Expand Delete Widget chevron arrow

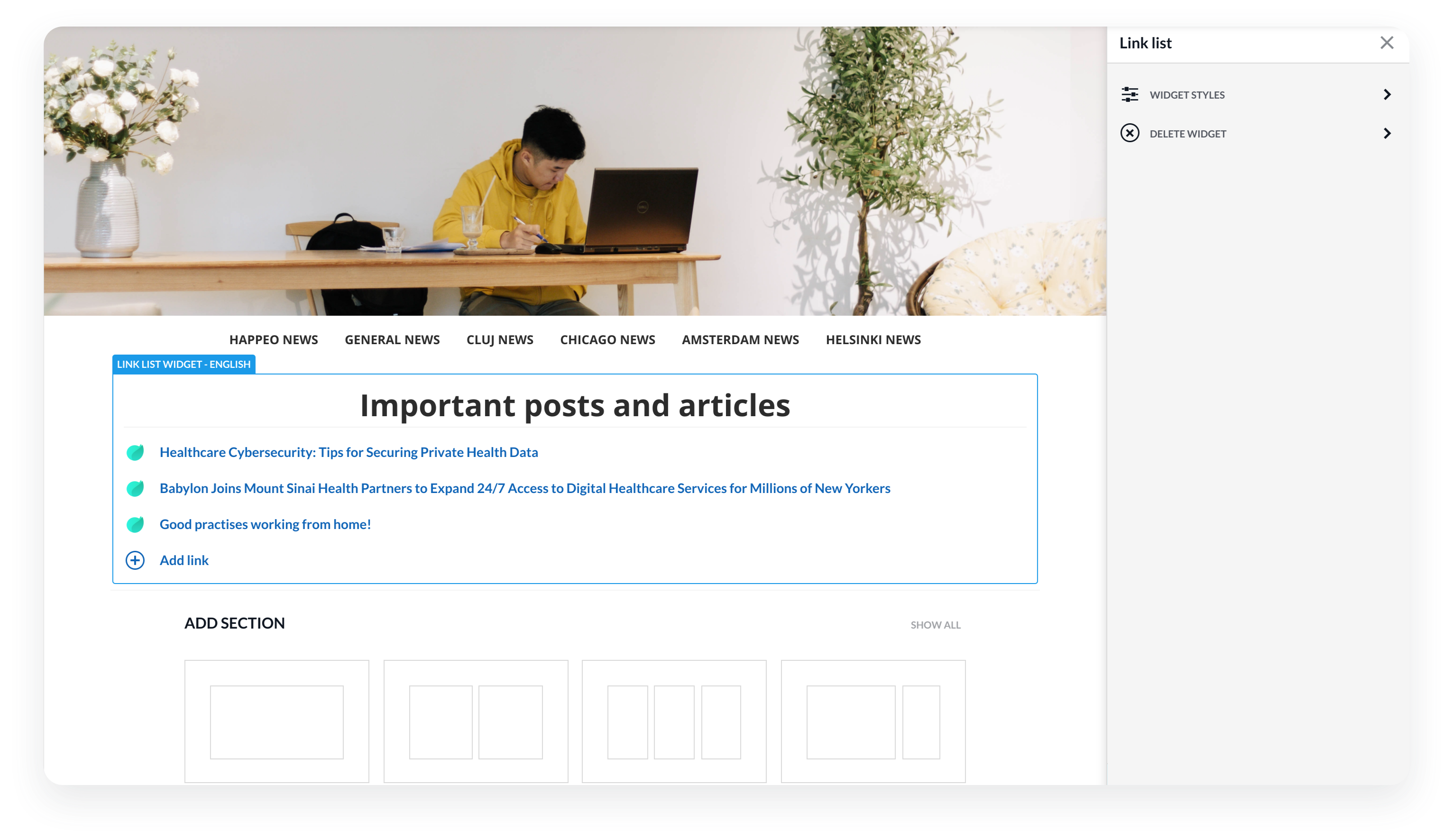coord(1387,133)
